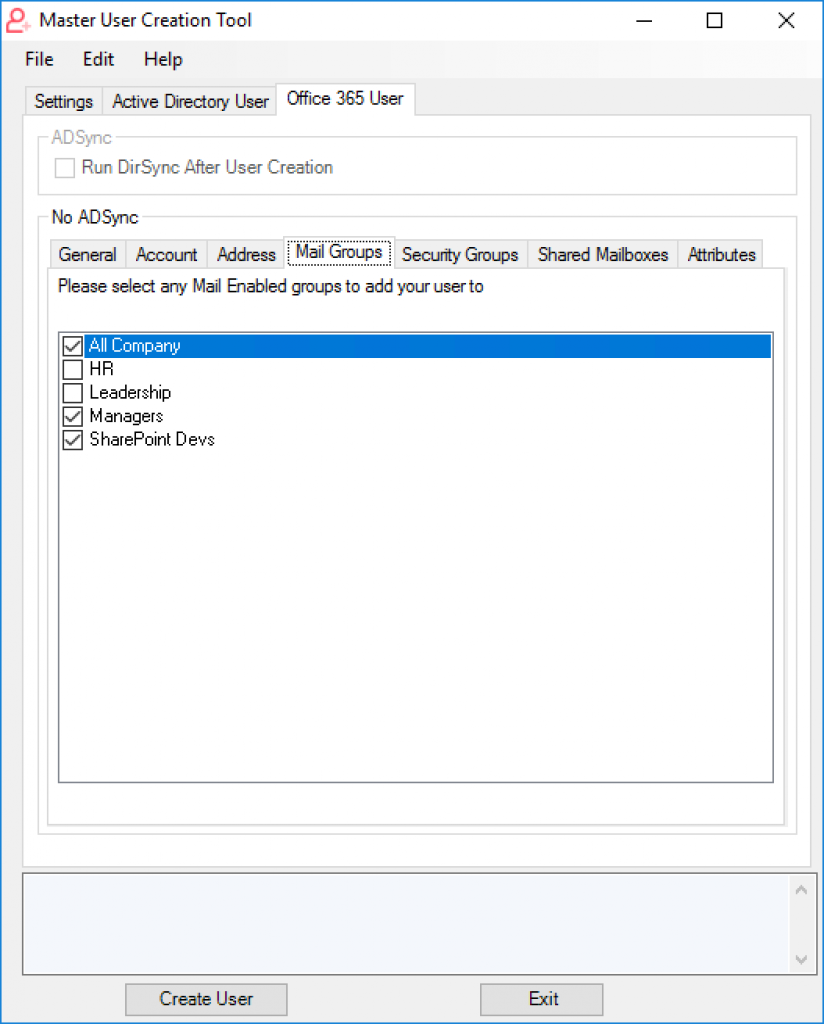This screenshot has width=824, height=1024.
Task: Select the Managers list row label
Action: pos(126,416)
